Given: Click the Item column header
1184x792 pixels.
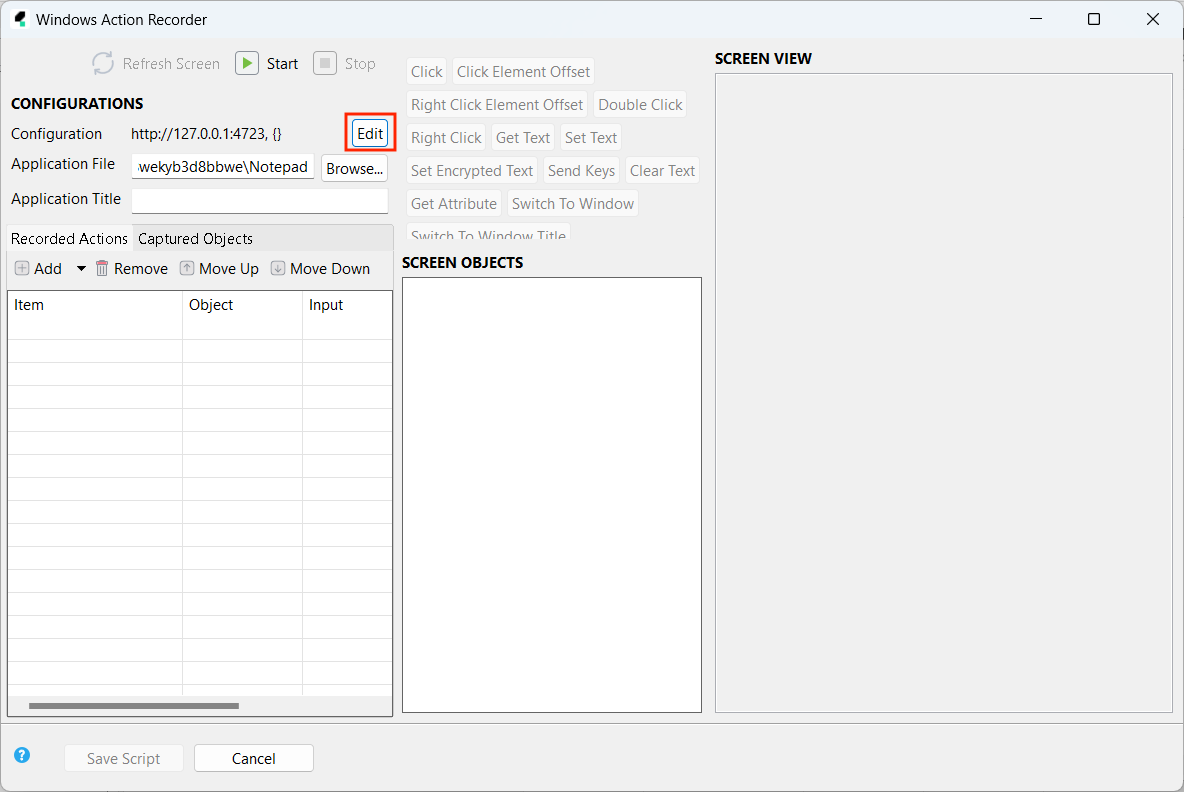Looking at the screenshot, I should [x=94, y=305].
